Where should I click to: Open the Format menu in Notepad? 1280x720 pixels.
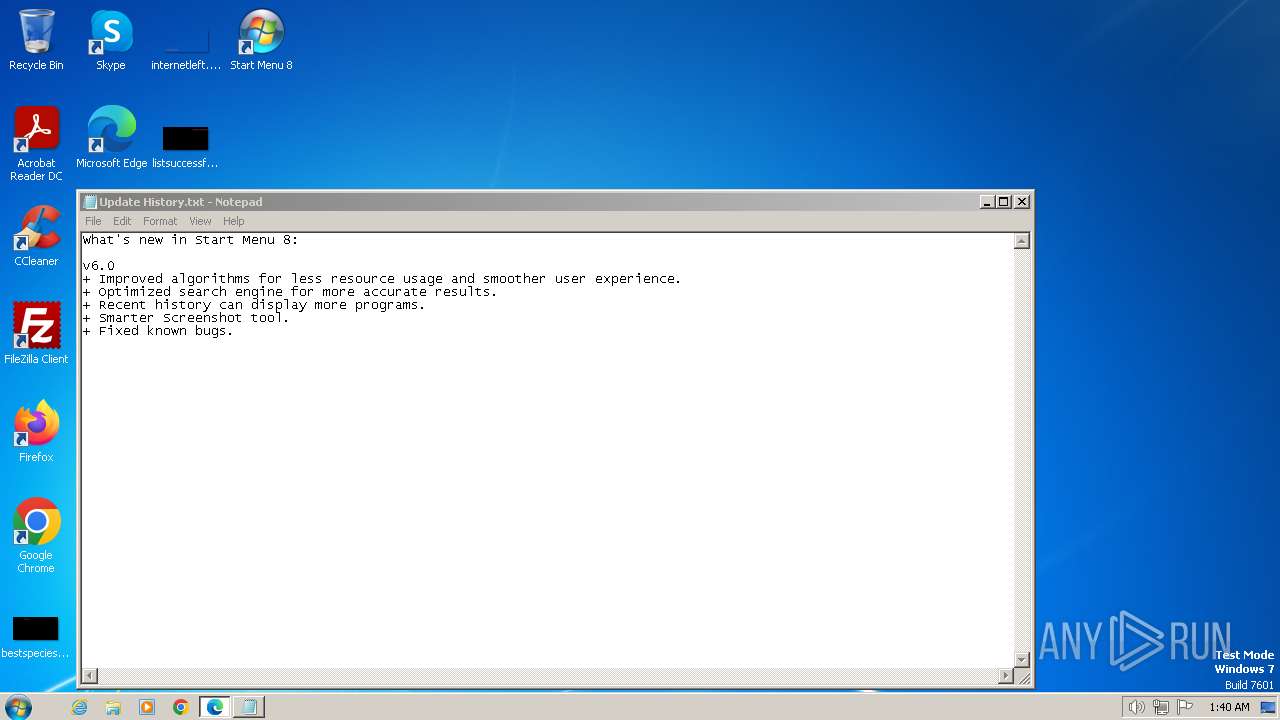point(160,221)
